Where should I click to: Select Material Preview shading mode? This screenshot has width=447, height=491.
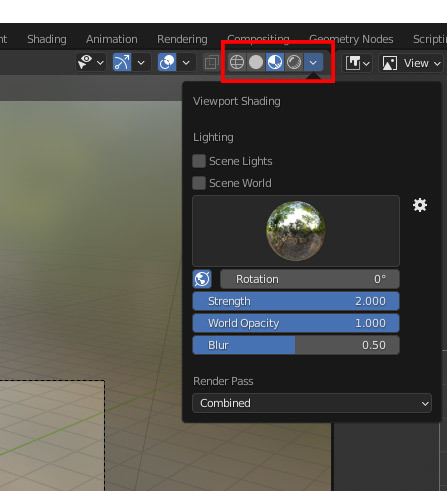click(x=275, y=62)
